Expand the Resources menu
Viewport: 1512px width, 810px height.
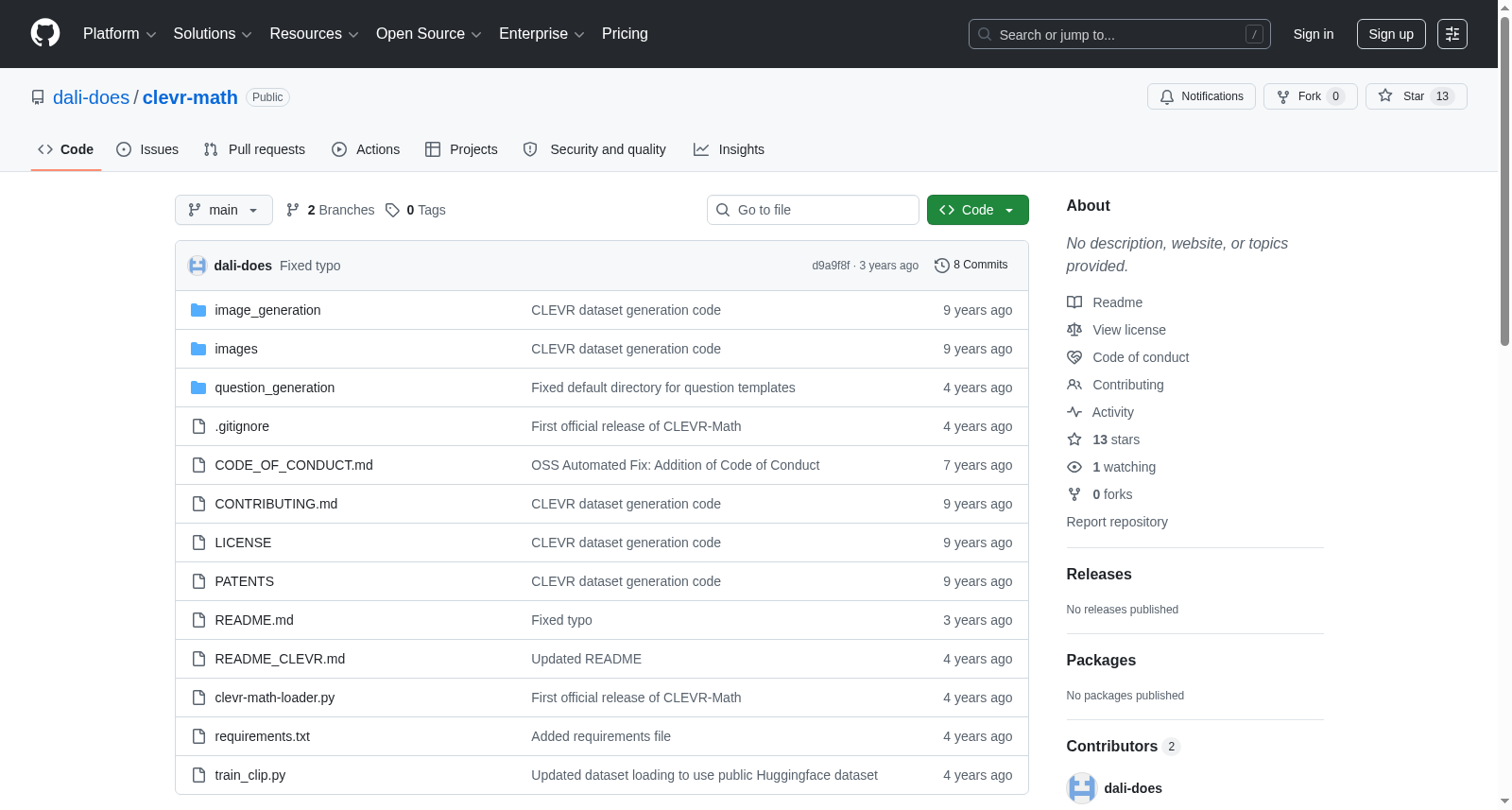pos(314,34)
